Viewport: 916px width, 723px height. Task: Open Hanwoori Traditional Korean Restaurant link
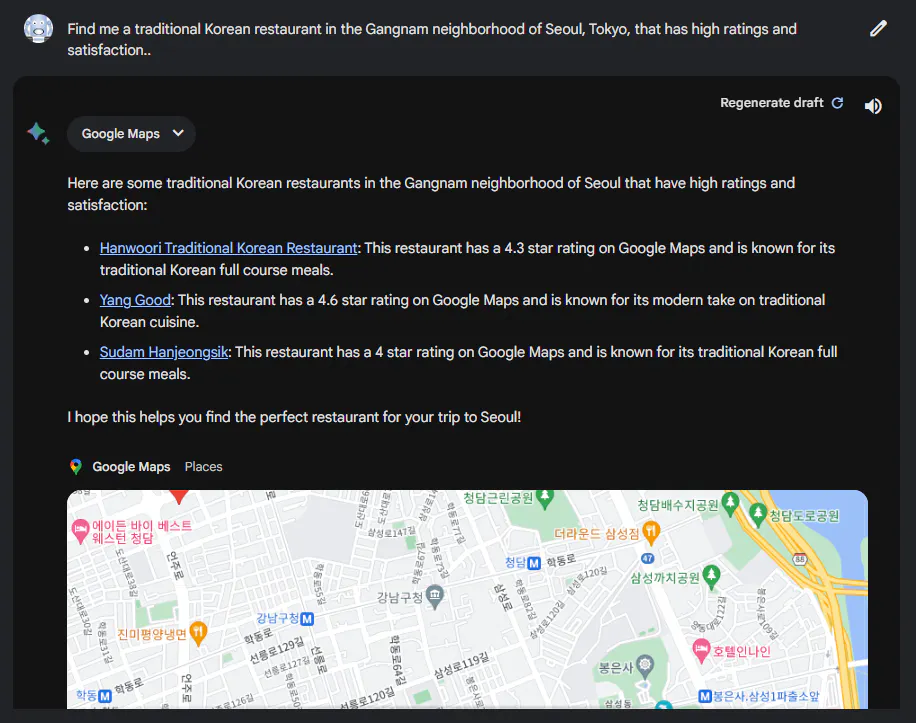228,248
